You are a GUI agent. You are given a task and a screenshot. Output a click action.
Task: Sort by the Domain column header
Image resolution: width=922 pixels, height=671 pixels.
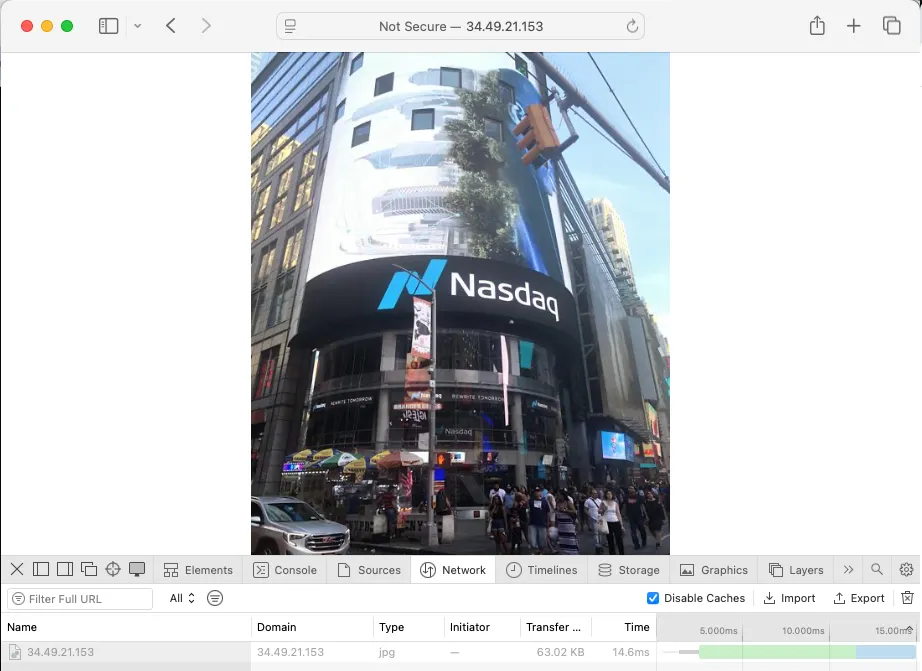(312, 627)
